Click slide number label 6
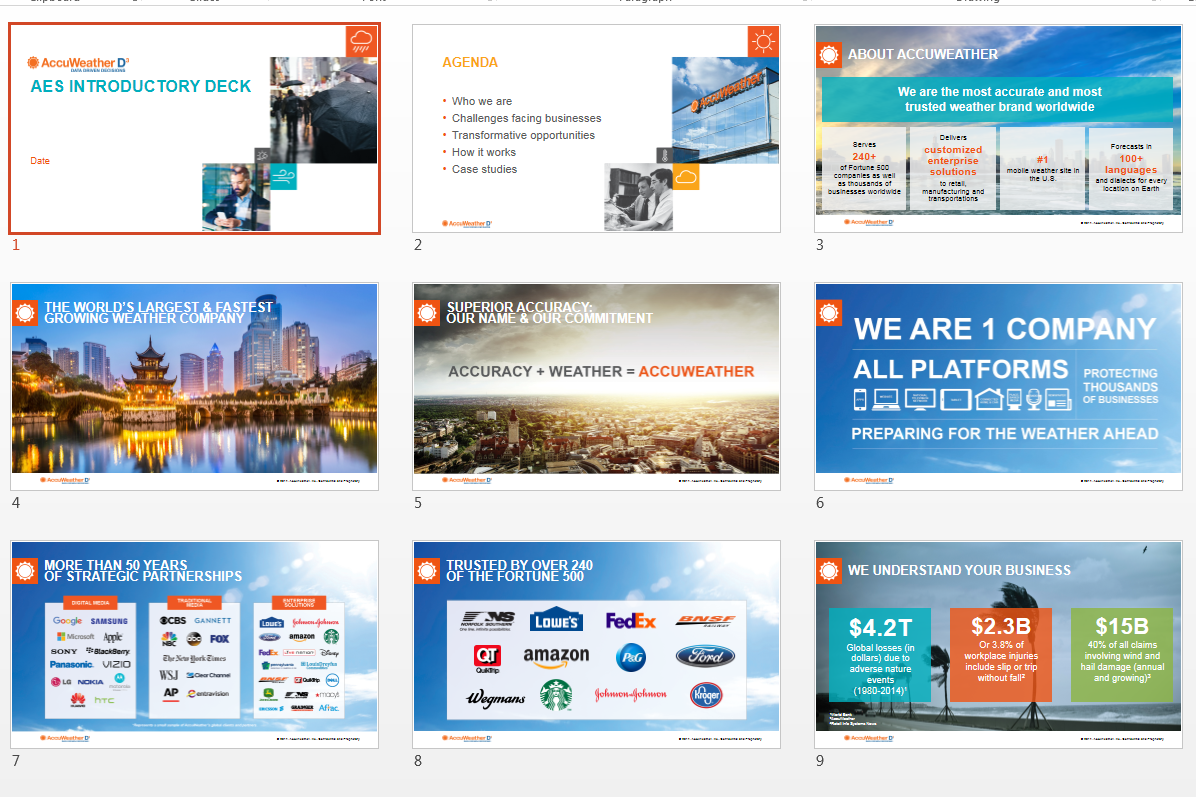The height and width of the screenshot is (797, 1196). point(820,503)
